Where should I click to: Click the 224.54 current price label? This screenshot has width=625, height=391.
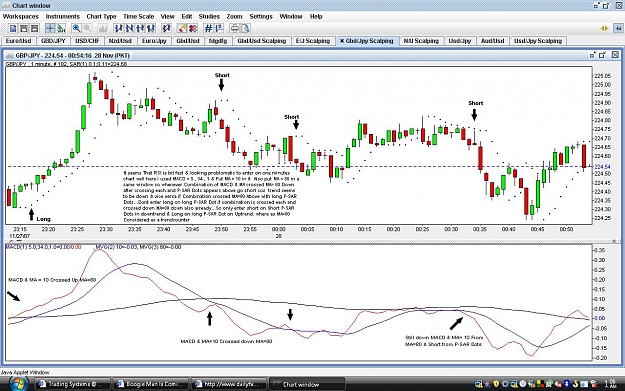602,167
